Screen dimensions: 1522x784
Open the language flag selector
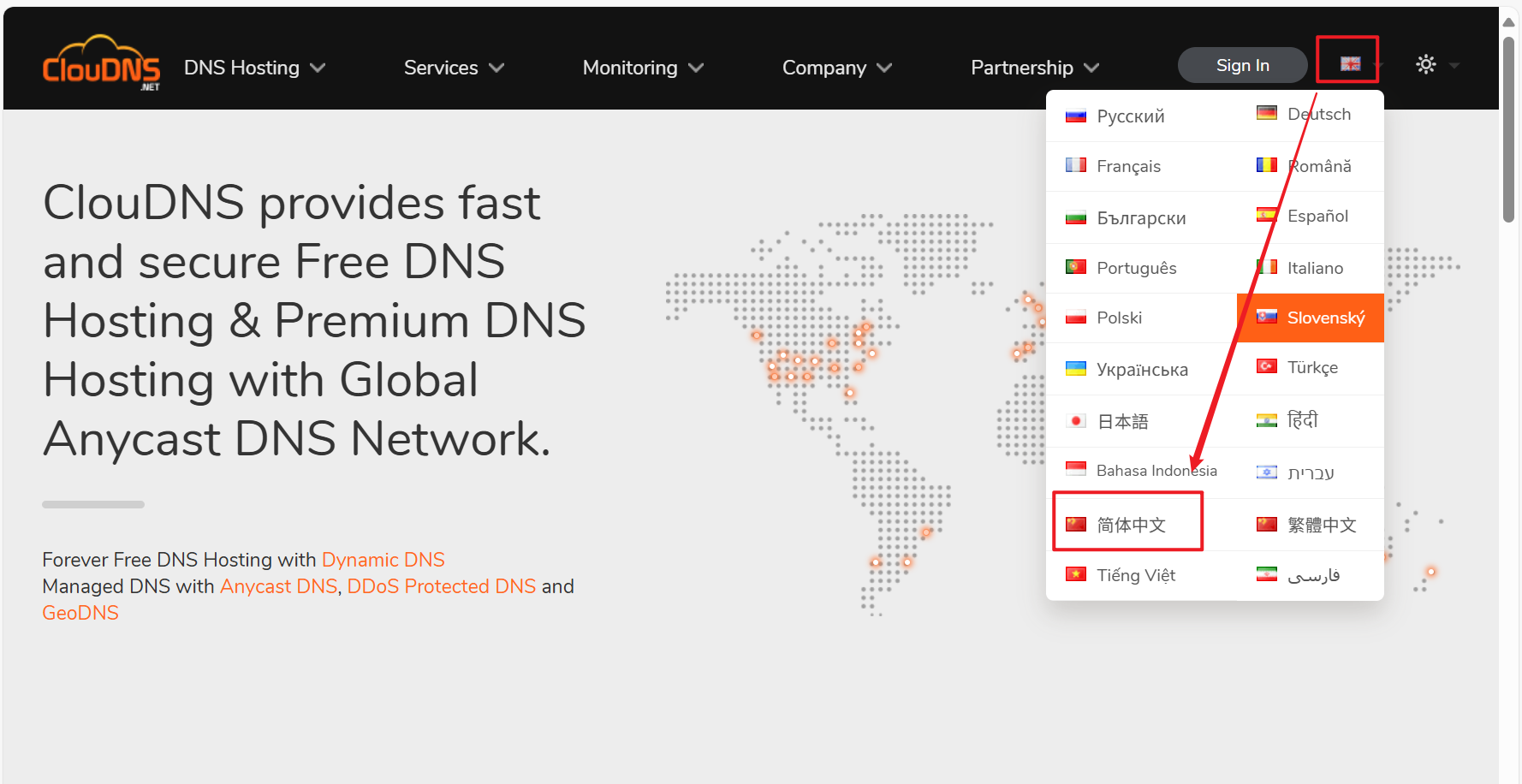pyautogui.click(x=1350, y=63)
